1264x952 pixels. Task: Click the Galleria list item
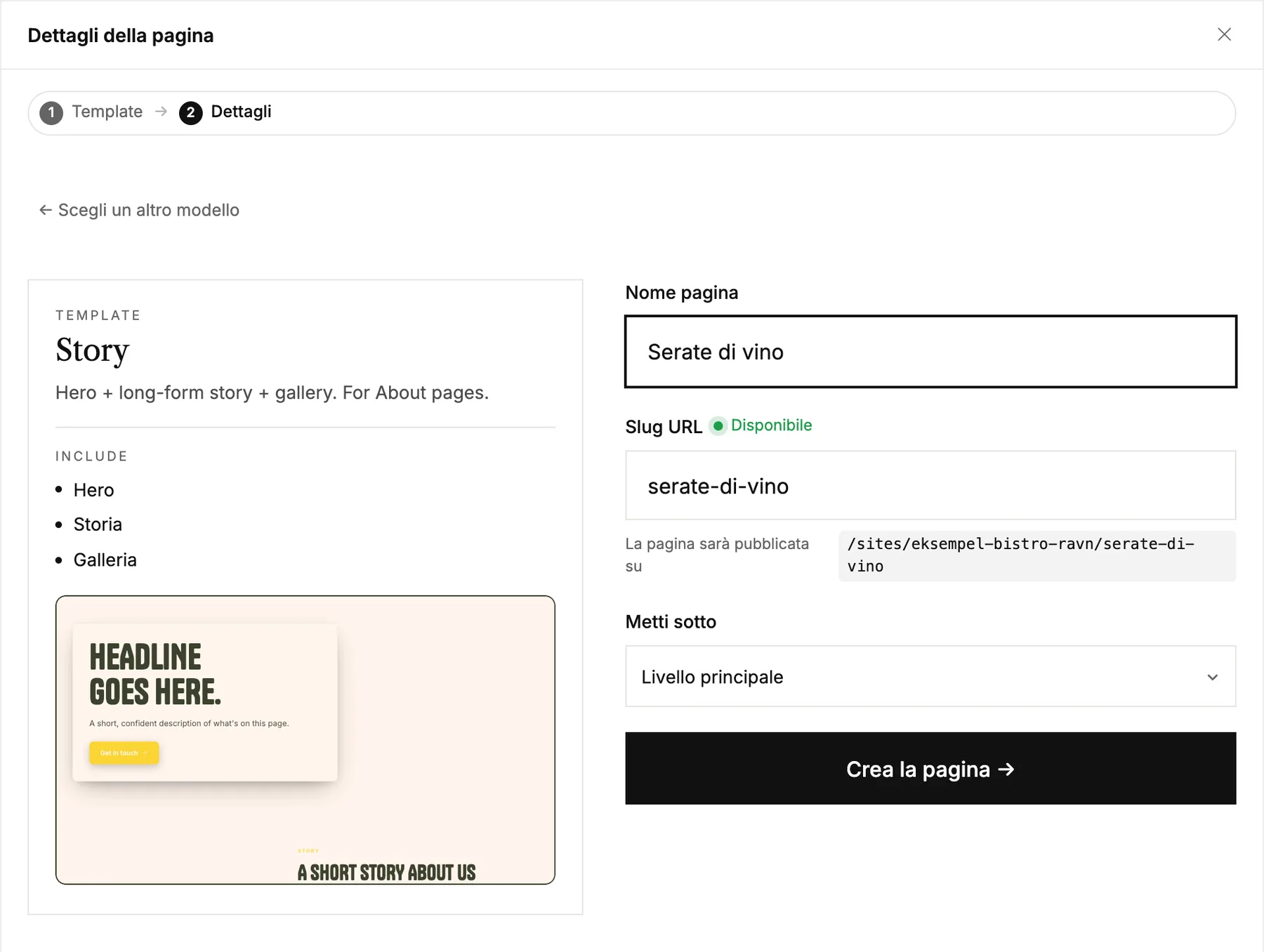(x=105, y=560)
